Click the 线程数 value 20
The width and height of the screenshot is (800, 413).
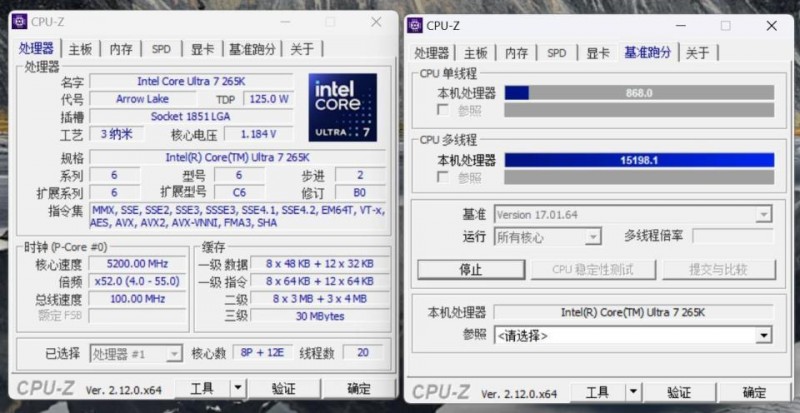click(x=363, y=353)
